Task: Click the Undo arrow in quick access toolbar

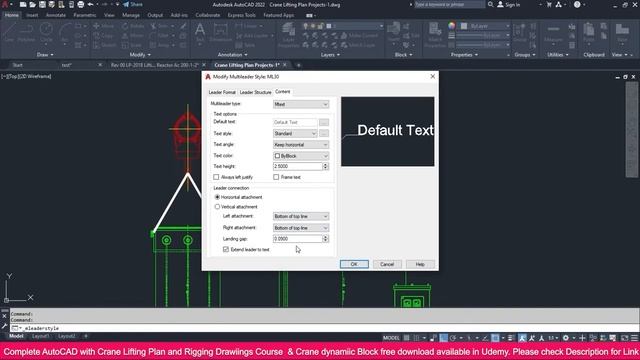Action: tap(90, 4)
